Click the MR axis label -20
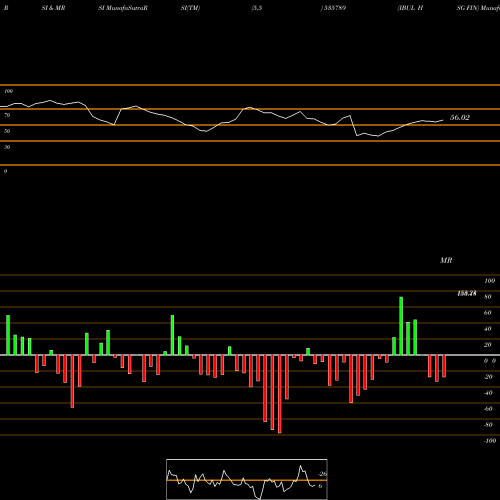This screenshot has width=500, height=500. (488, 377)
